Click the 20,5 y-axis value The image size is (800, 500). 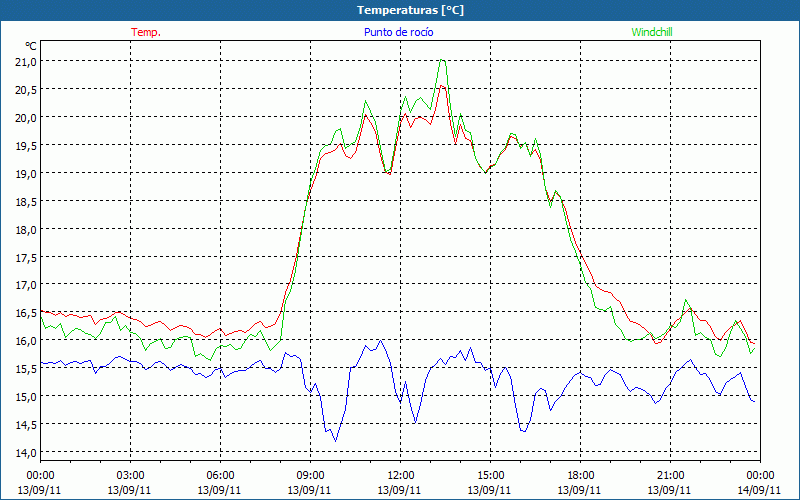26,89
